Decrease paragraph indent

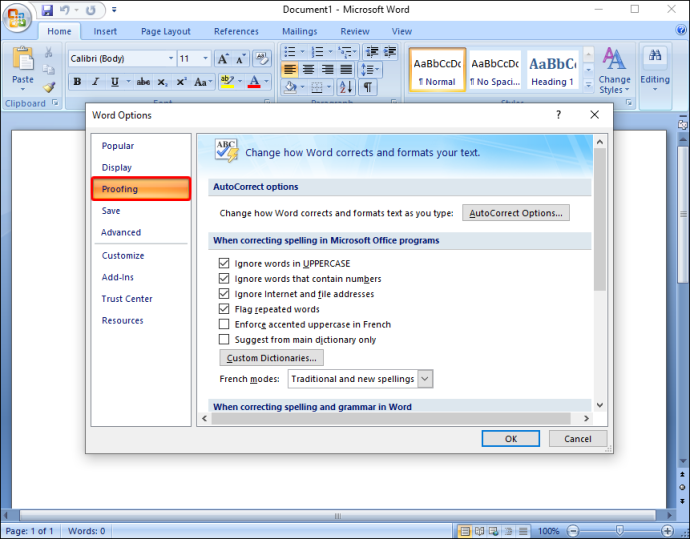point(372,52)
